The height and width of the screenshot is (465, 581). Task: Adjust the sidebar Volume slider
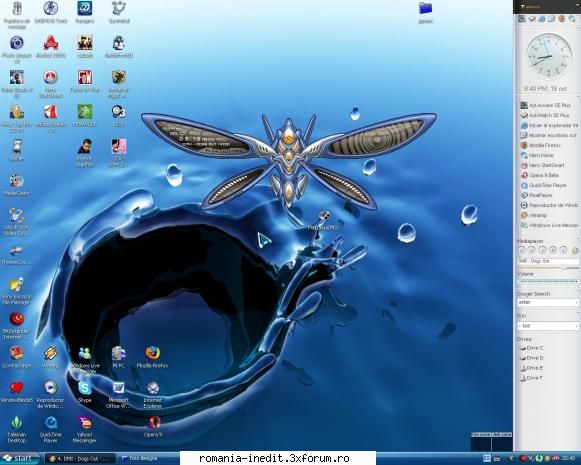[x=548, y=282]
